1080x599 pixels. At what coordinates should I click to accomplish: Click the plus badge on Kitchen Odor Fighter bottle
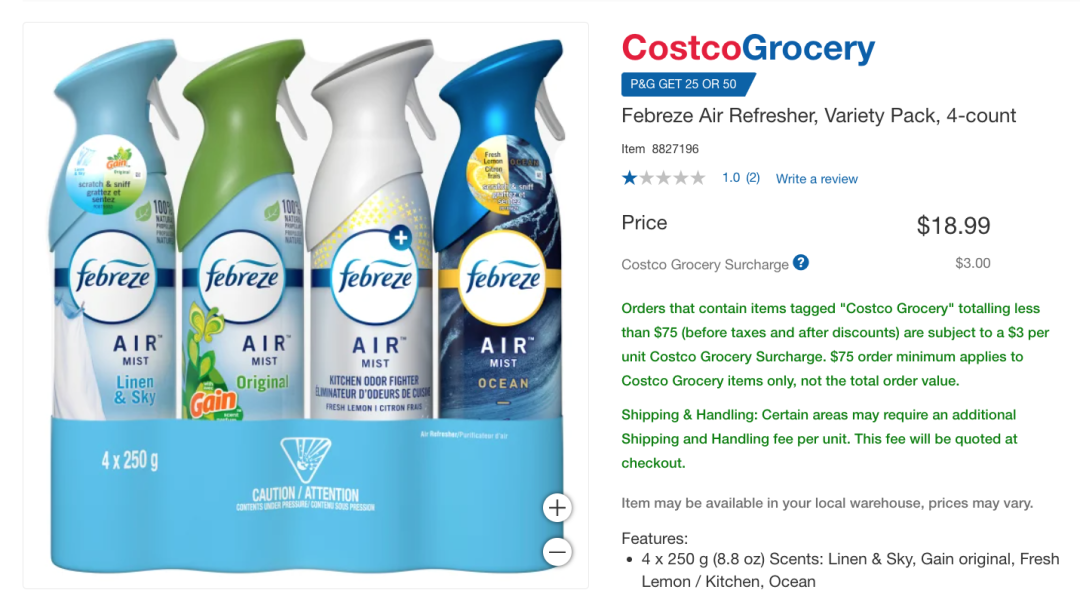click(x=400, y=238)
